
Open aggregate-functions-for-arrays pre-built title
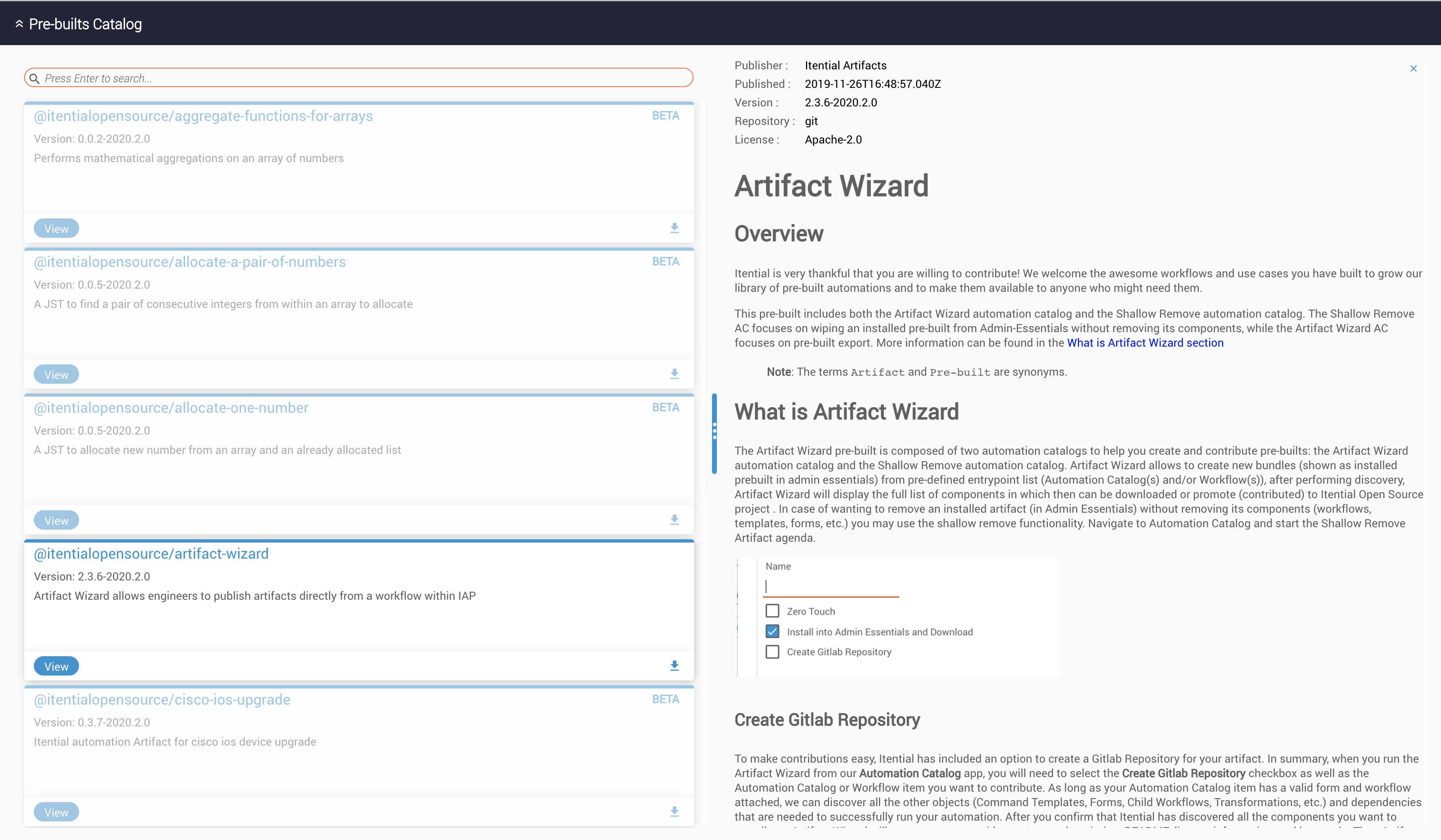point(203,116)
